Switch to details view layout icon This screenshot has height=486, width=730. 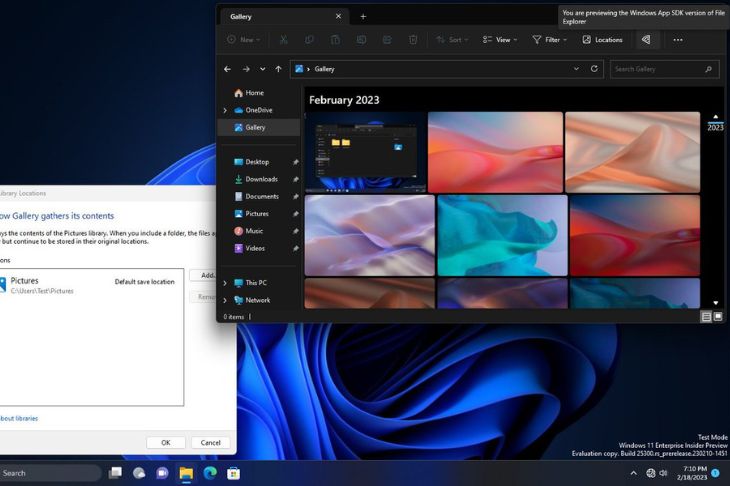[x=706, y=316]
